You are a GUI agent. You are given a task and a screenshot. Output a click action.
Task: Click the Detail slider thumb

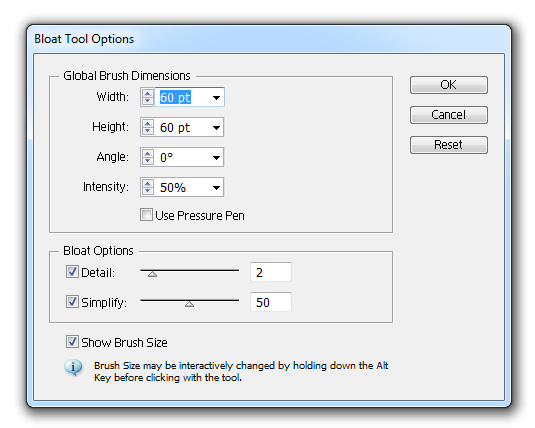click(152, 274)
